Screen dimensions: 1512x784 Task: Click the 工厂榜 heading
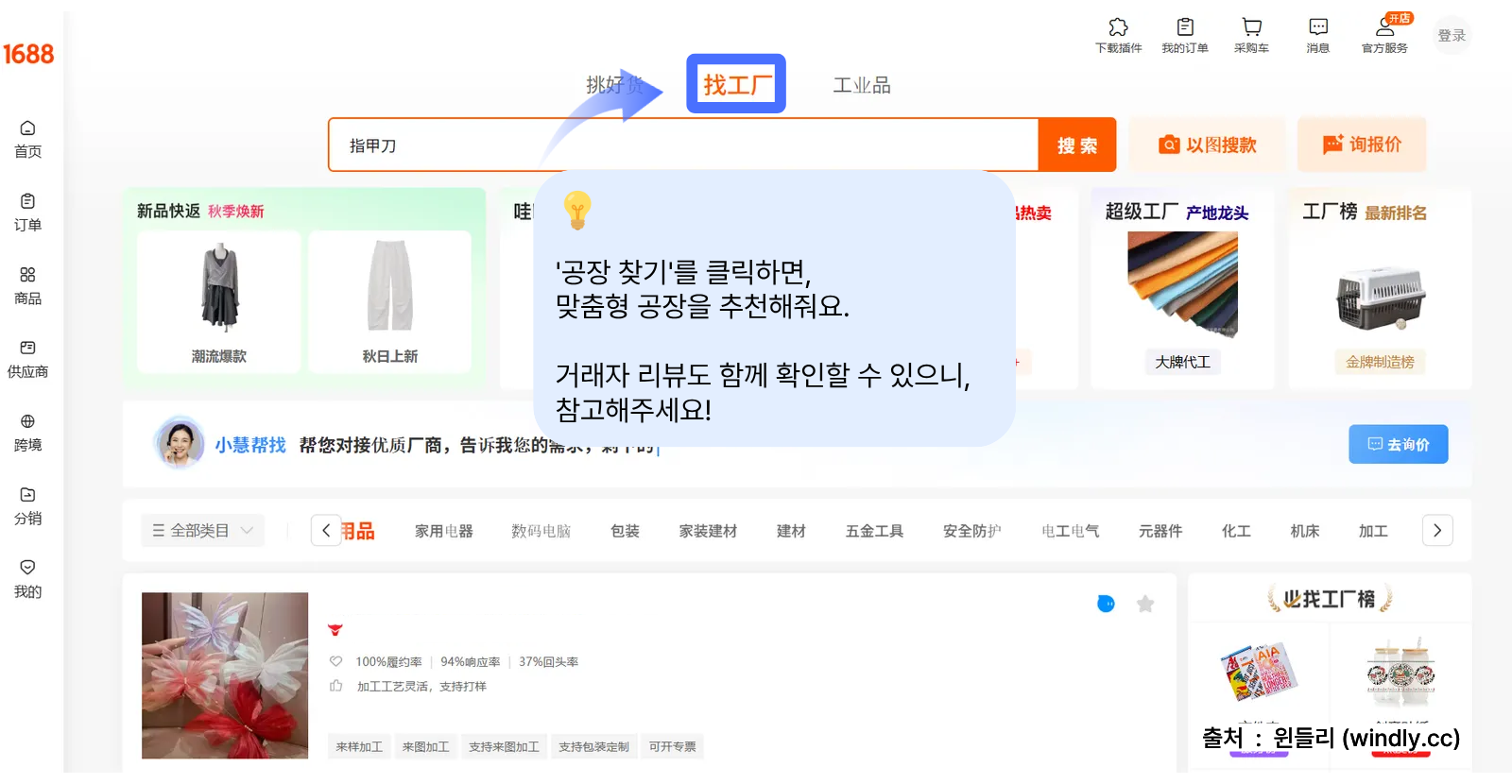tap(1330, 212)
